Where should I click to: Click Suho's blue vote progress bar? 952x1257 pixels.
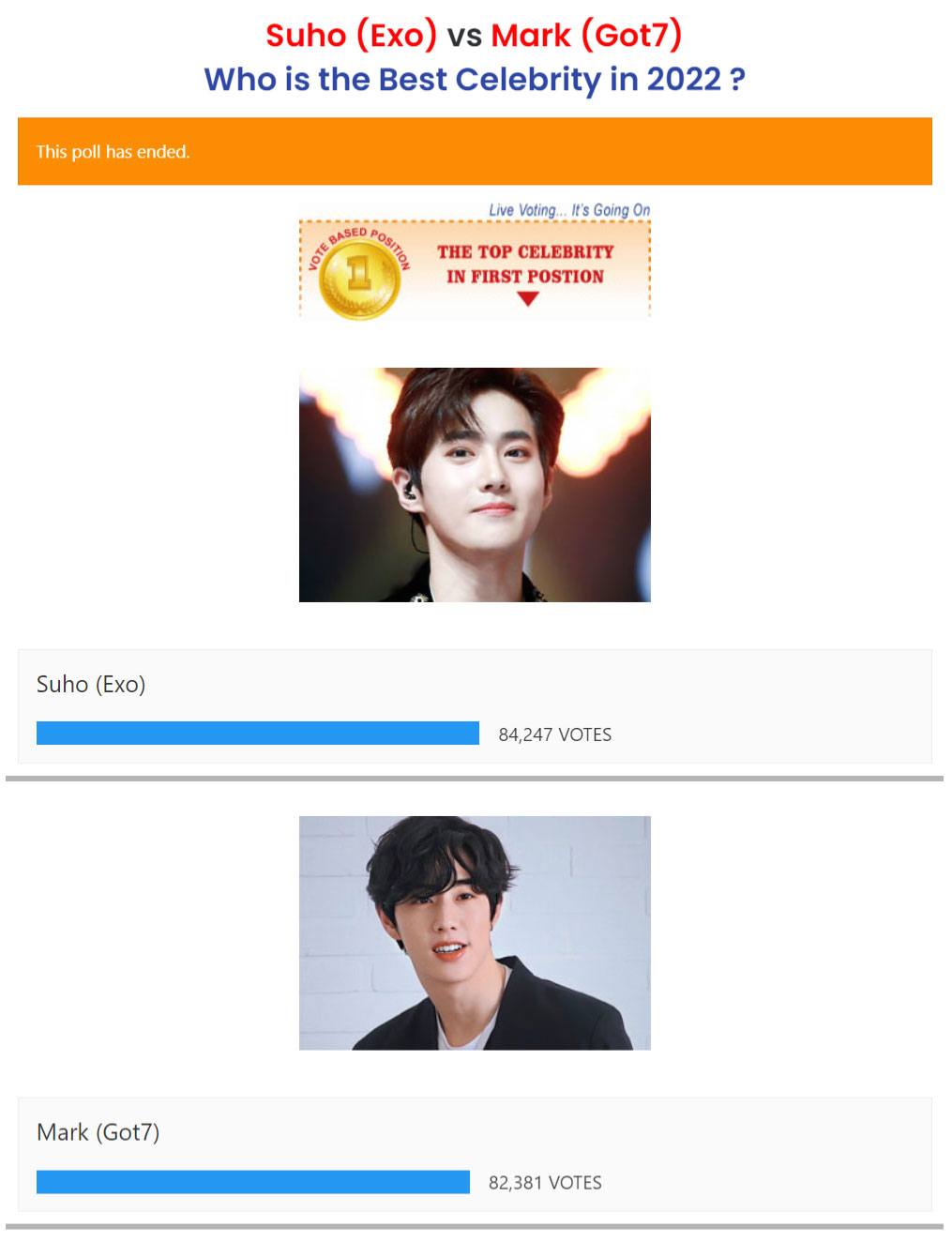pos(258,734)
